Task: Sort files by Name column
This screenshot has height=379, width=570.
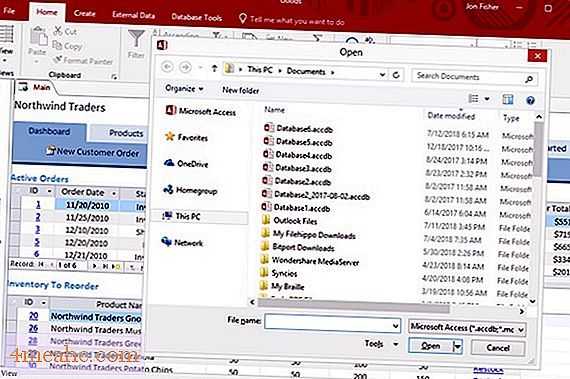Action: pos(275,109)
